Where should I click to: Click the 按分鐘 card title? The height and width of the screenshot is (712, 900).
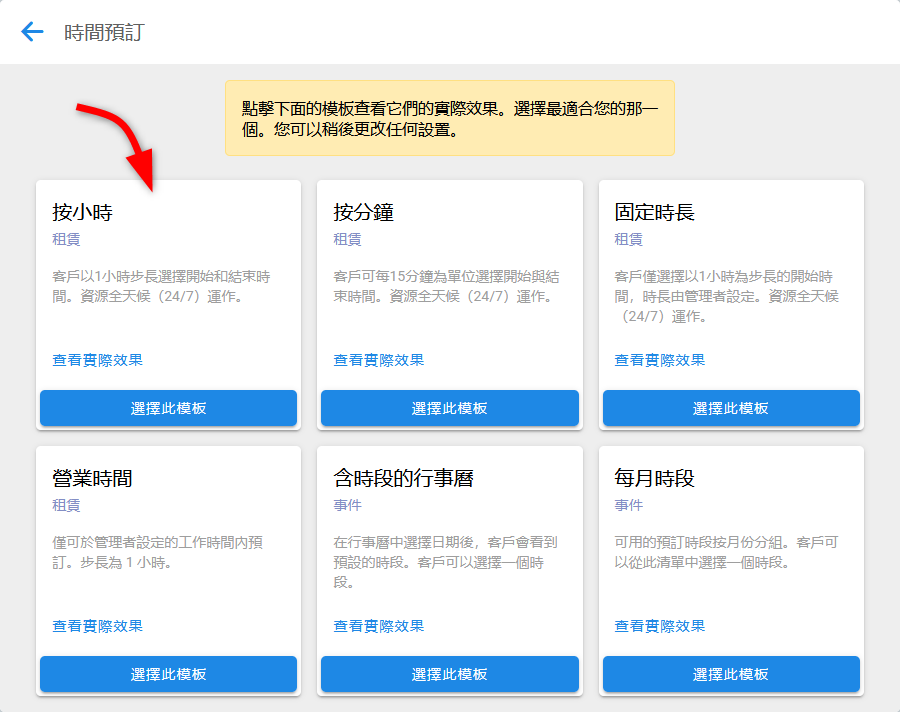(x=363, y=212)
